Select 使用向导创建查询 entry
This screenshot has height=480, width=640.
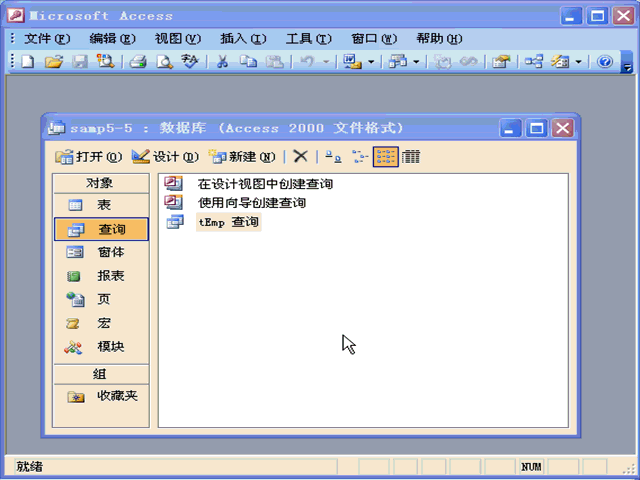252,202
